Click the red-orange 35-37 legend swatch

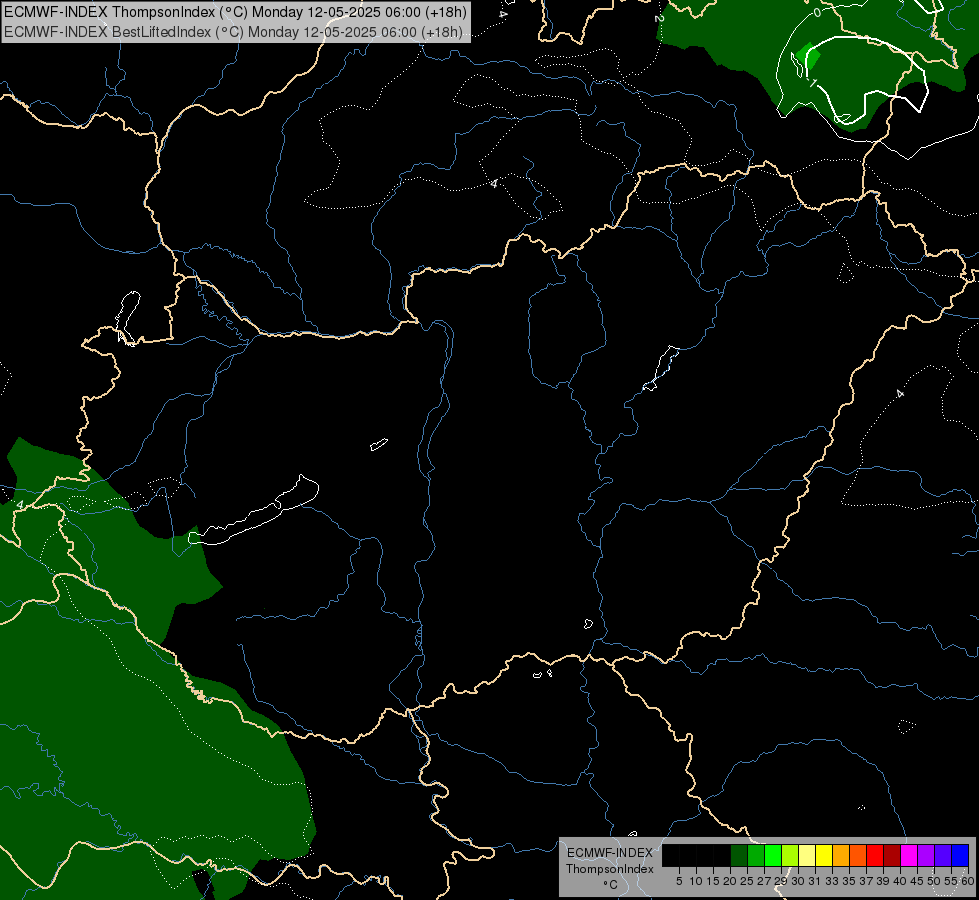click(x=858, y=855)
